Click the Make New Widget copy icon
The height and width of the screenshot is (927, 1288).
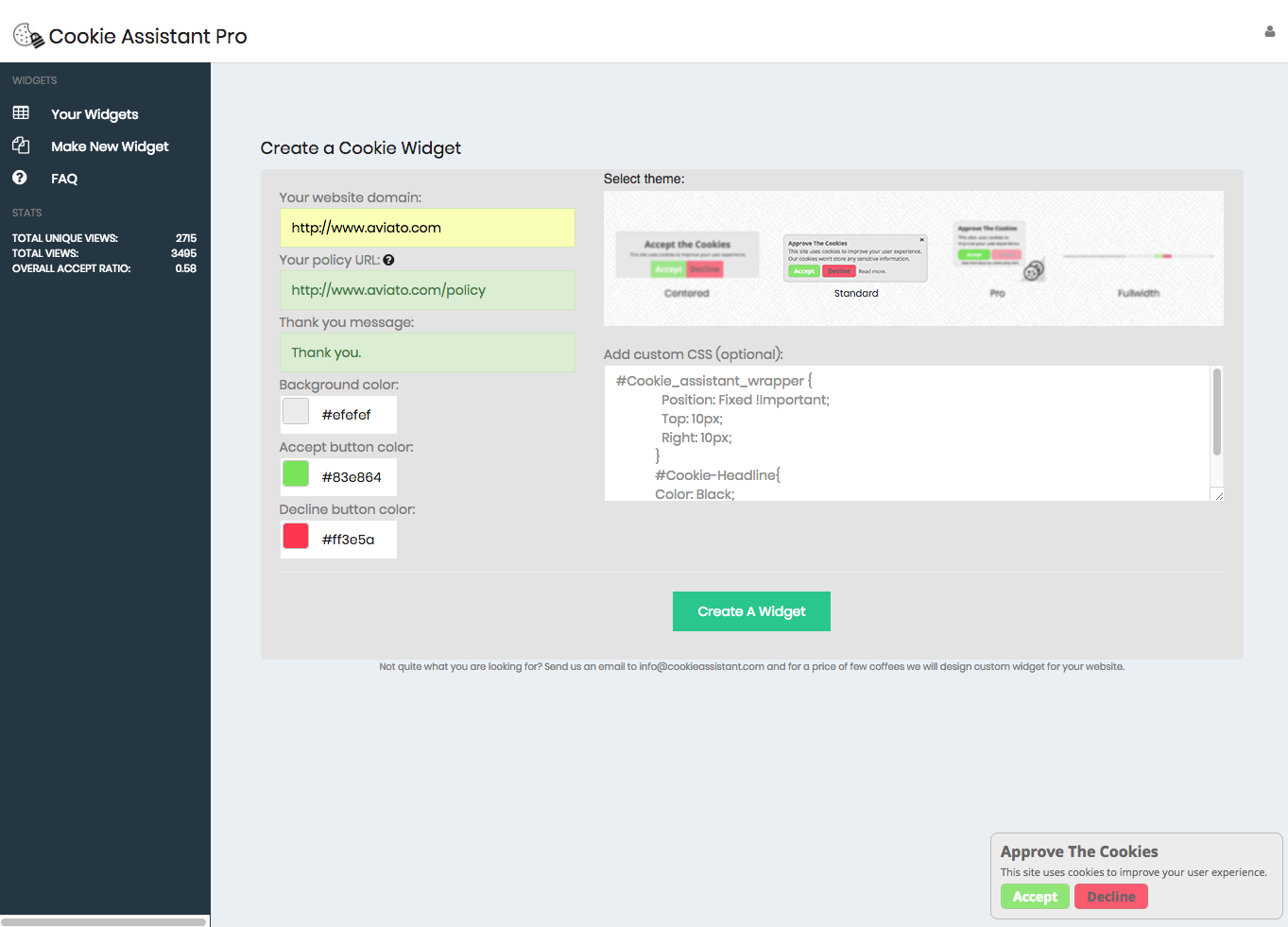point(21,146)
